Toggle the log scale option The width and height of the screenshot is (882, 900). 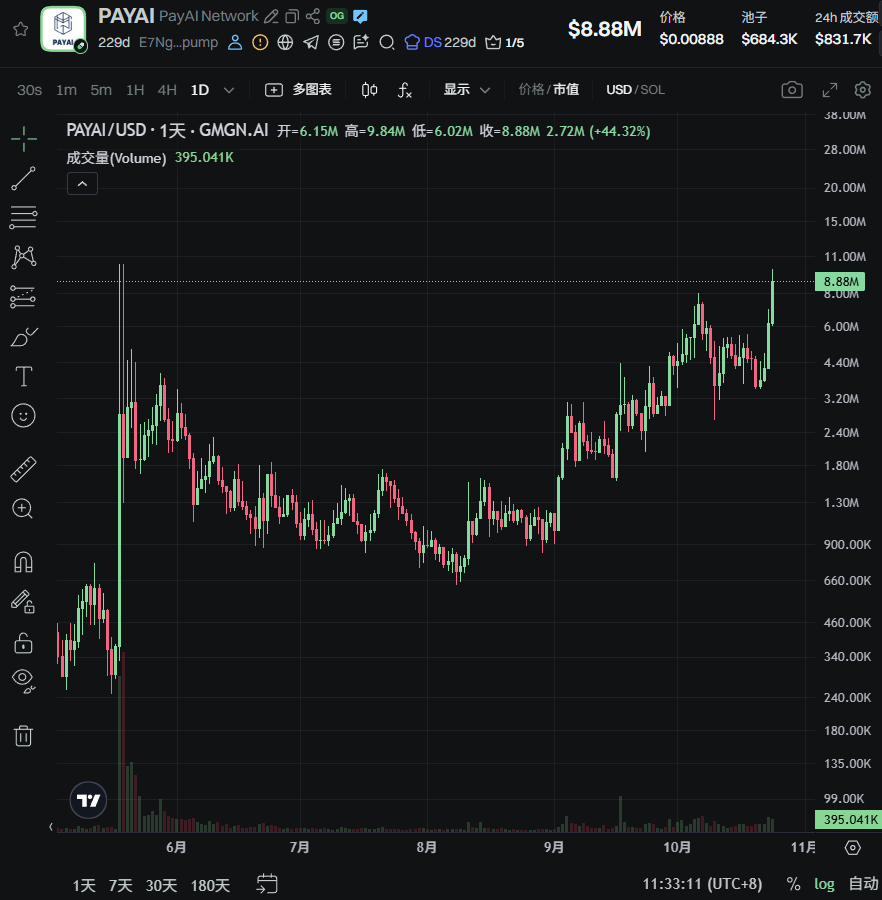tap(824, 884)
